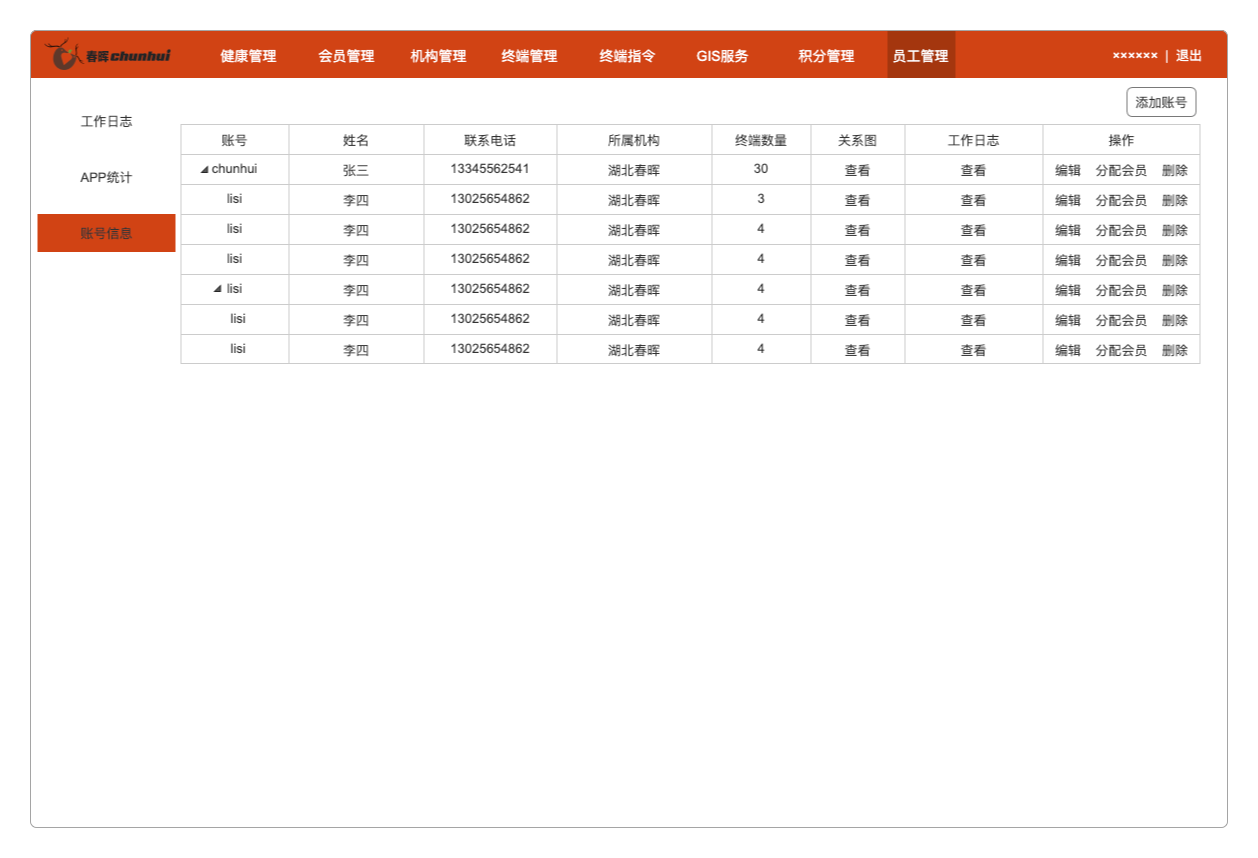The height and width of the screenshot is (858, 1258).
Task: Select GIS服务 in the navigation bar
Action: [722, 56]
